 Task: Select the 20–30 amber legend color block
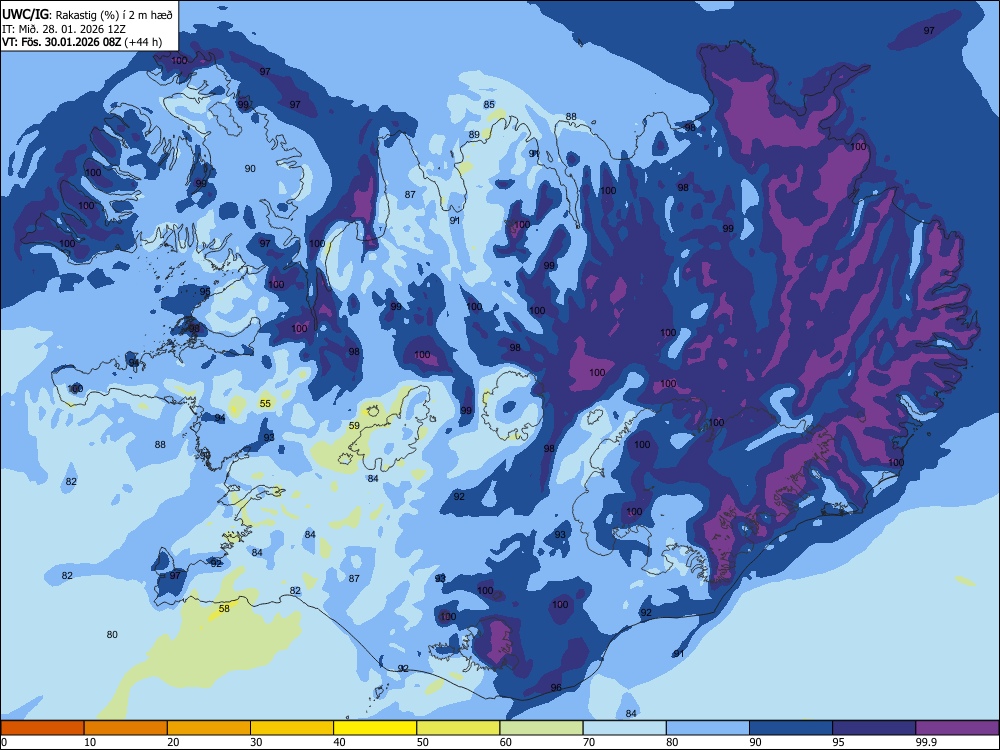[x=209, y=728]
